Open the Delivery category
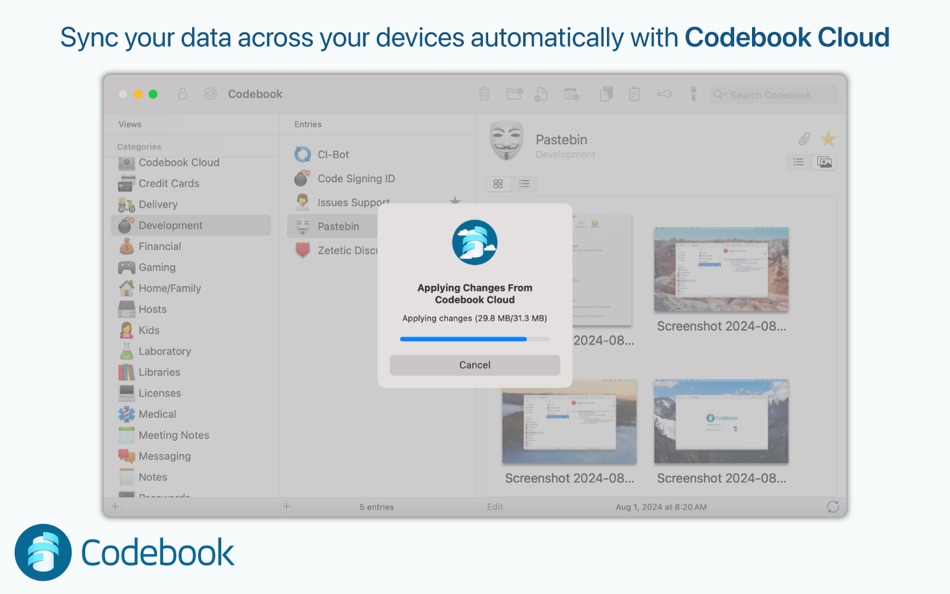950x594 pixels. click(191, 204)
